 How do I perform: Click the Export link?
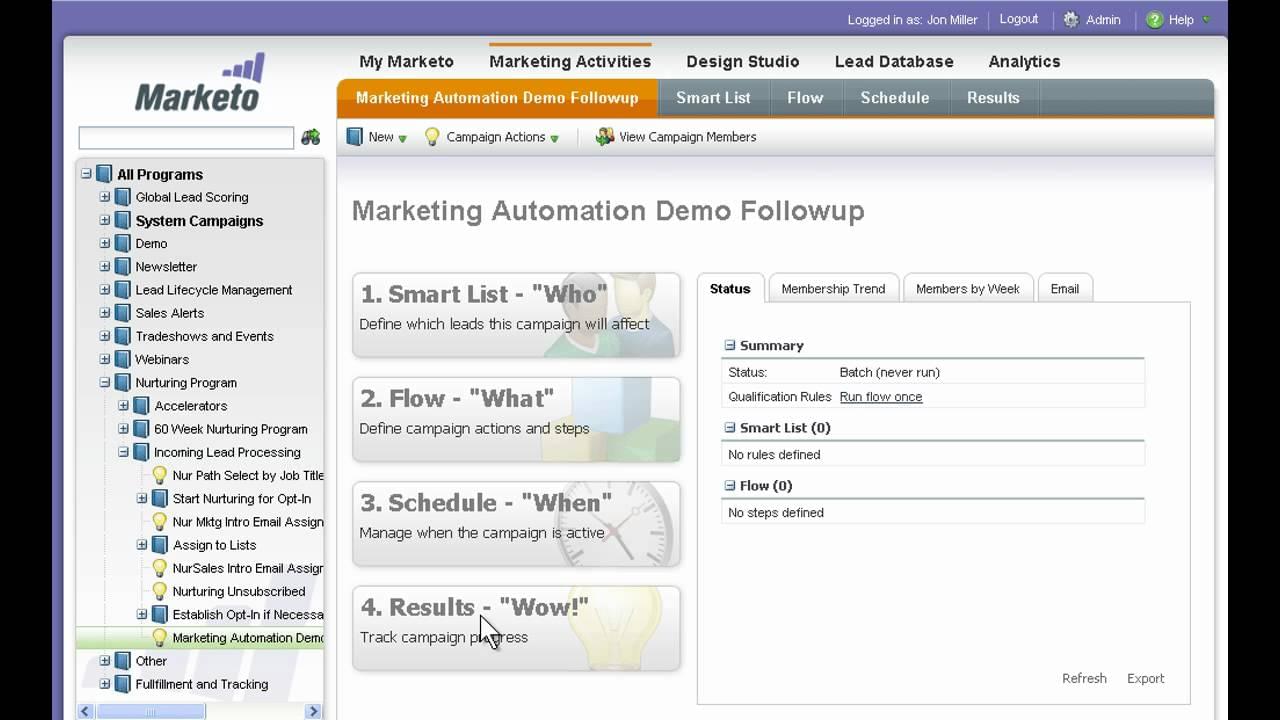(1146, 678)
